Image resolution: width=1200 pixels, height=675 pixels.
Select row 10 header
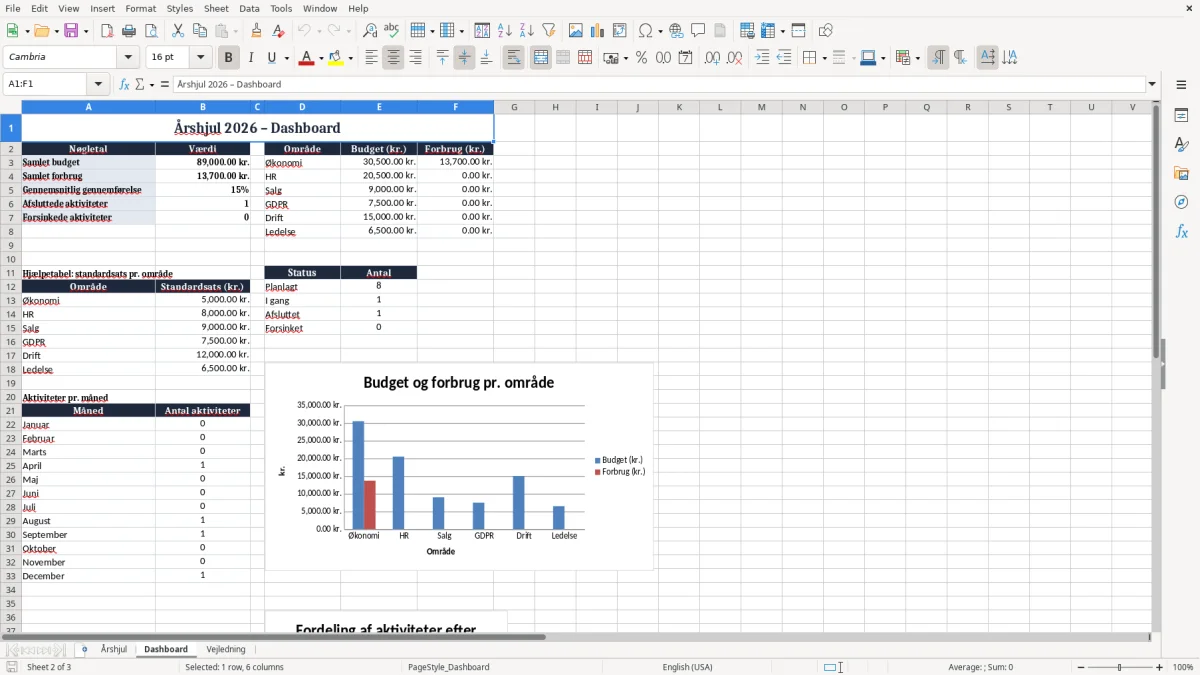point(10,259)
